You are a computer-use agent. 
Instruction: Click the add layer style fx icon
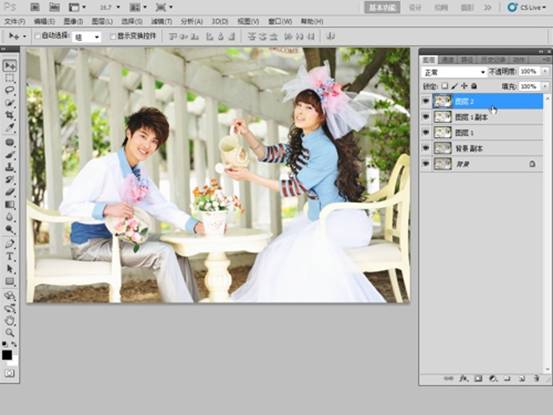[x=463, y=379]
